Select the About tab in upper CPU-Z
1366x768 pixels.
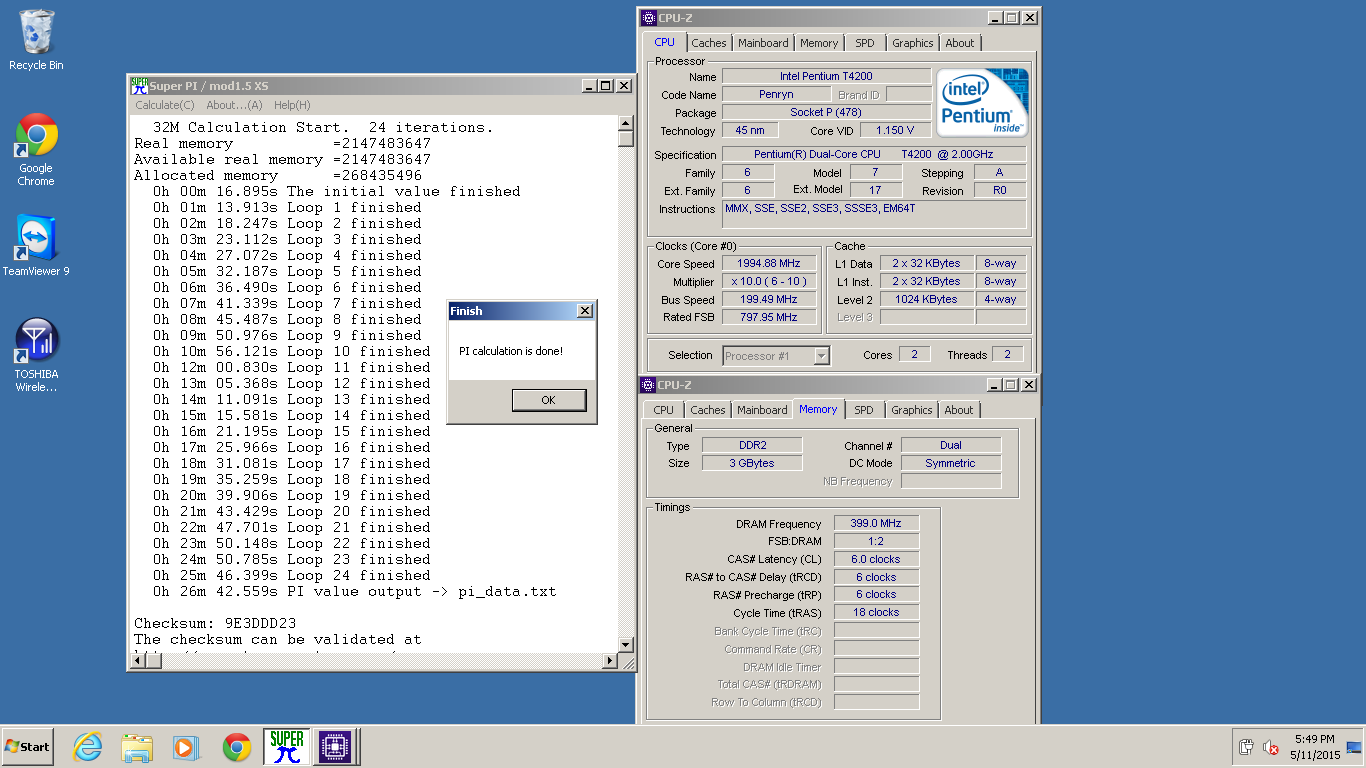[960, 43]
